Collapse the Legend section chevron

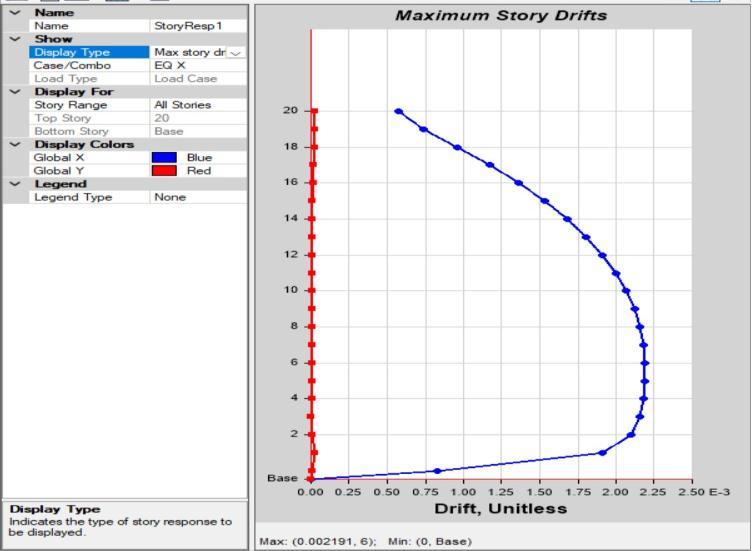(x=15, y=184)
